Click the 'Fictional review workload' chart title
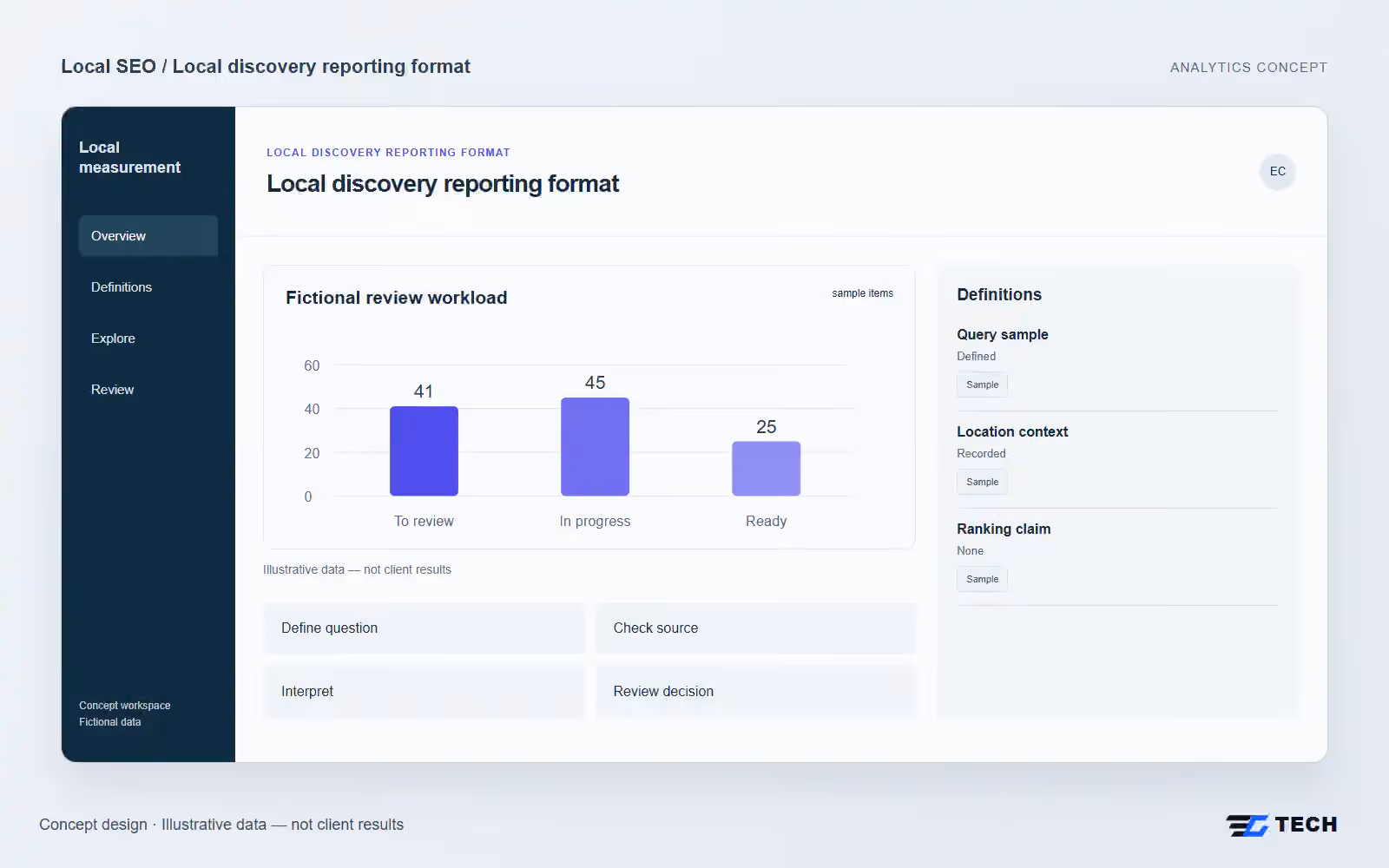 (x=396, y=298)
